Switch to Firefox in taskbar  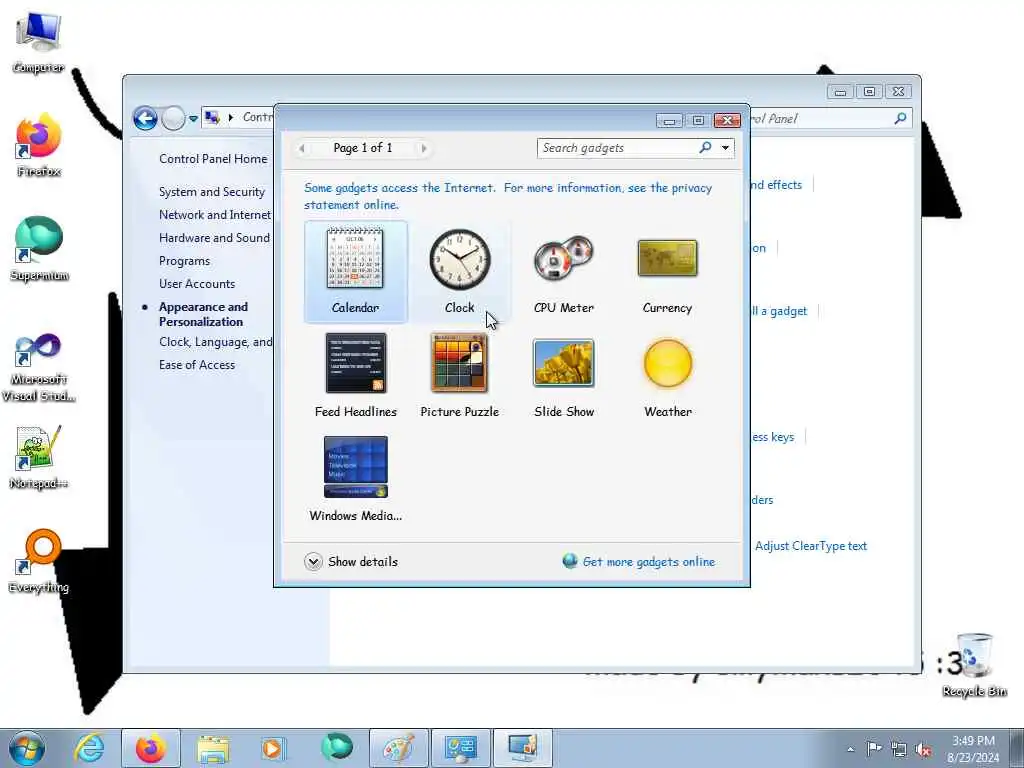coord(150,748)
